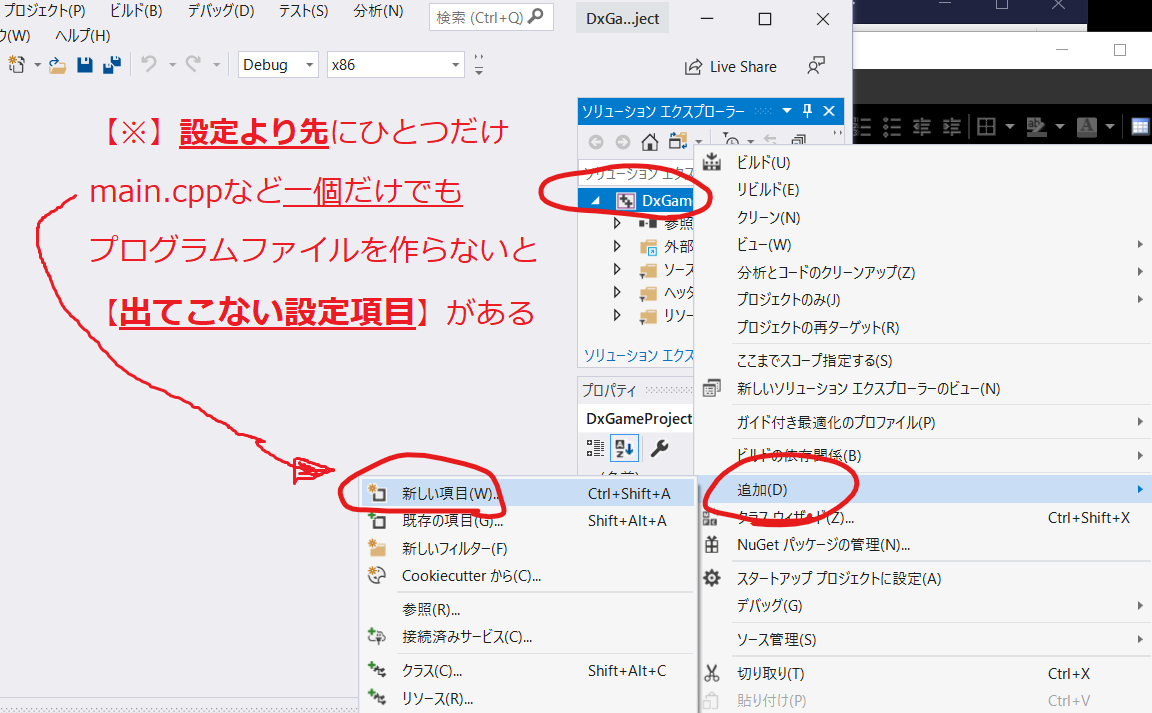Select クラス(C) in the submenu
Viewport: 1152px width, 713px height.
point(528,670)
